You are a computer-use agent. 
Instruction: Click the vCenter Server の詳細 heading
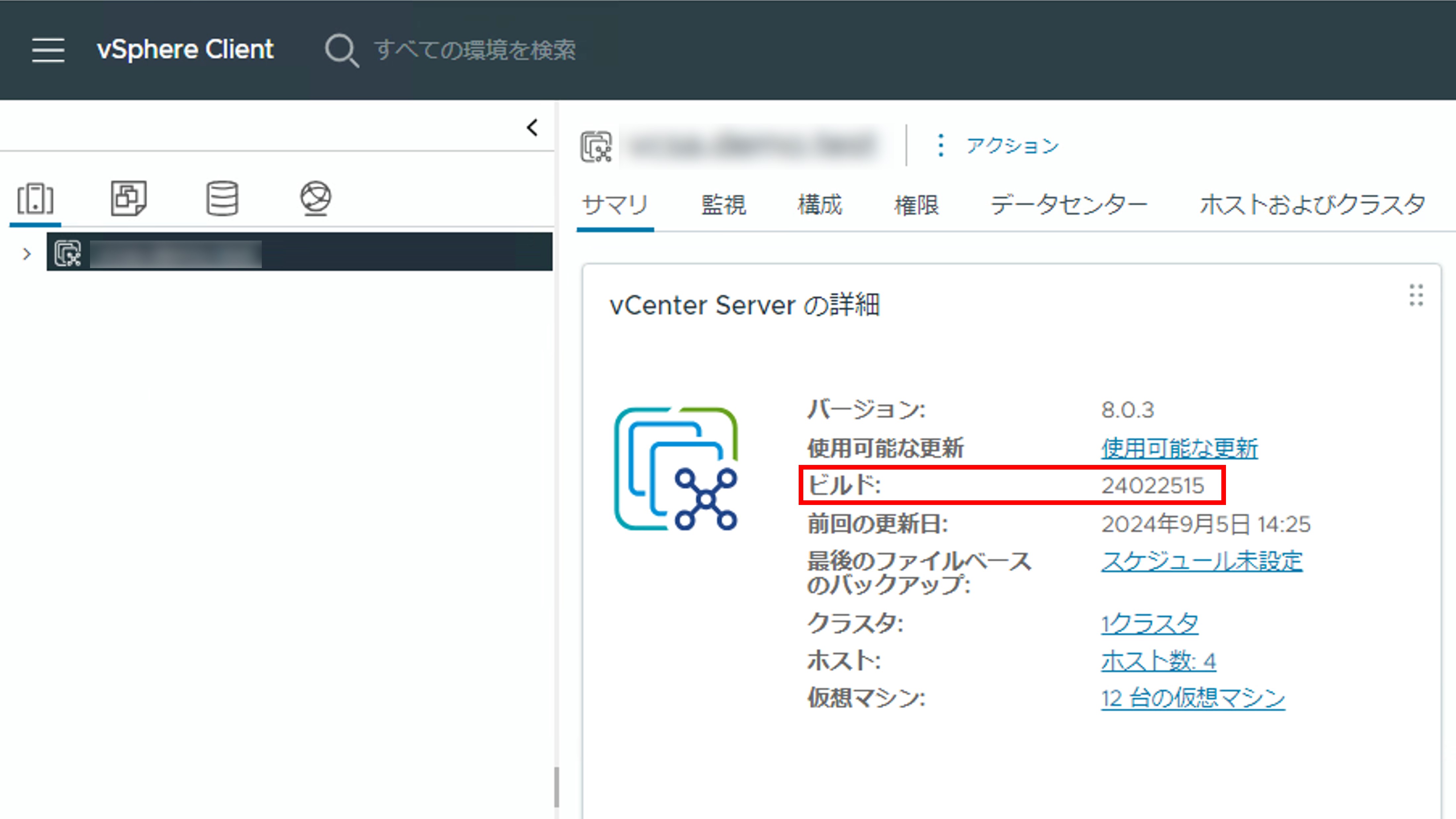[744, 305]
